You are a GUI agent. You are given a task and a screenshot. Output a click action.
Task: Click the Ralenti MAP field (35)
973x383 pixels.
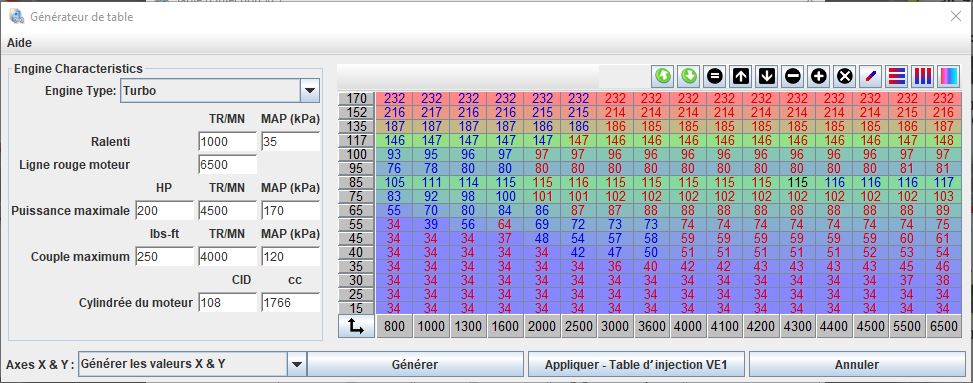click(x=290, y=141)
